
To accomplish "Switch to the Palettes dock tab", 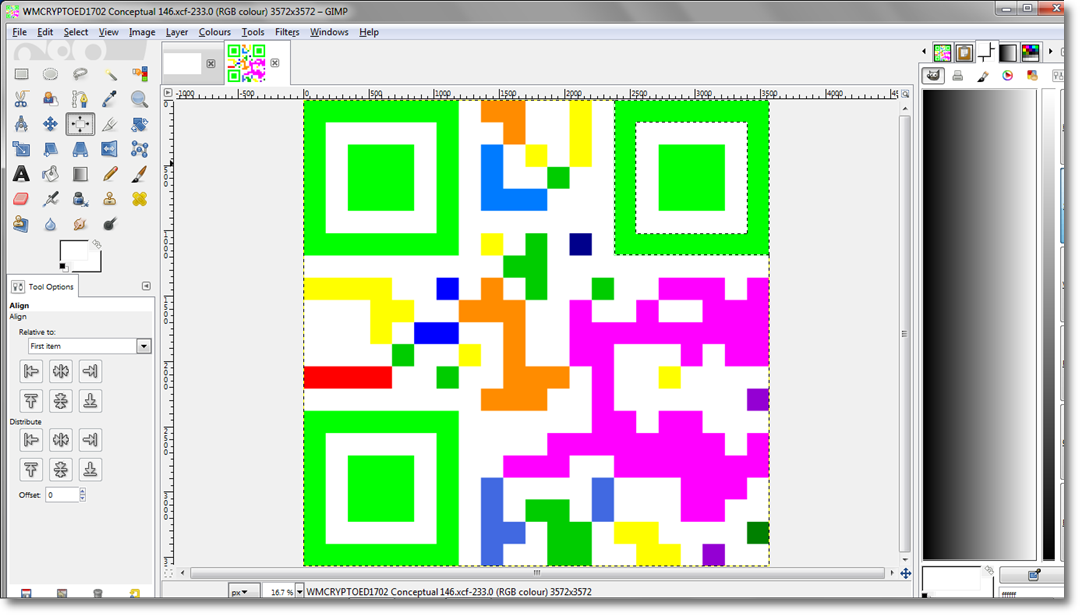I will [x=1030, y=52].
